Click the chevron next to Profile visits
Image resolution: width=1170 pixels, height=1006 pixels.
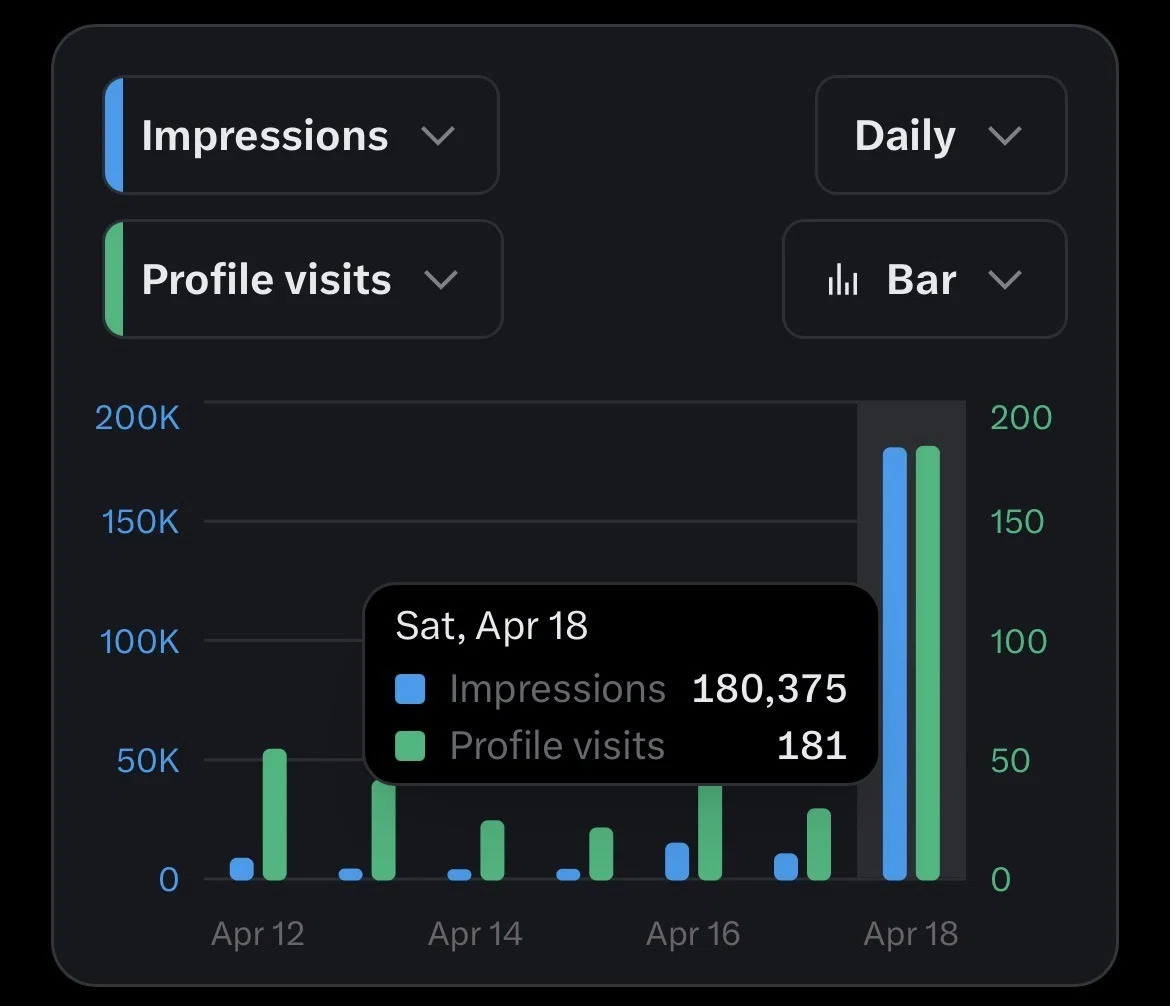(x=441, y=280)
